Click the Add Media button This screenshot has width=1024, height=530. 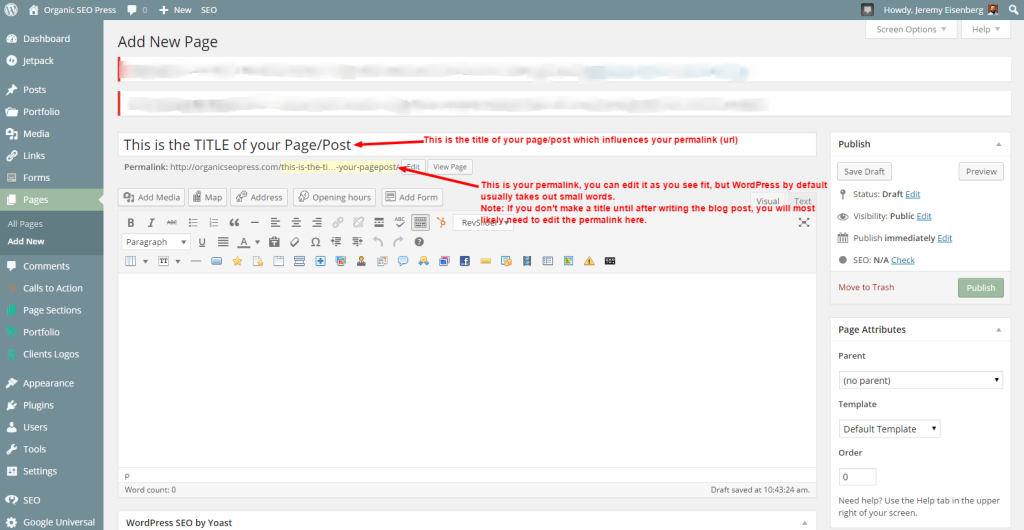tap(152, 197)
